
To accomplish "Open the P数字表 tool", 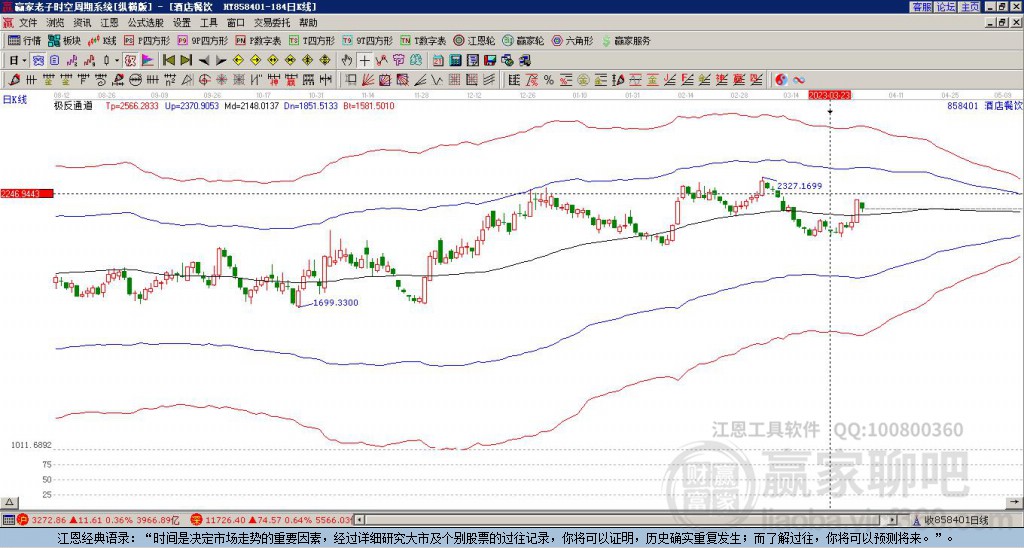I will coord(258,40).
